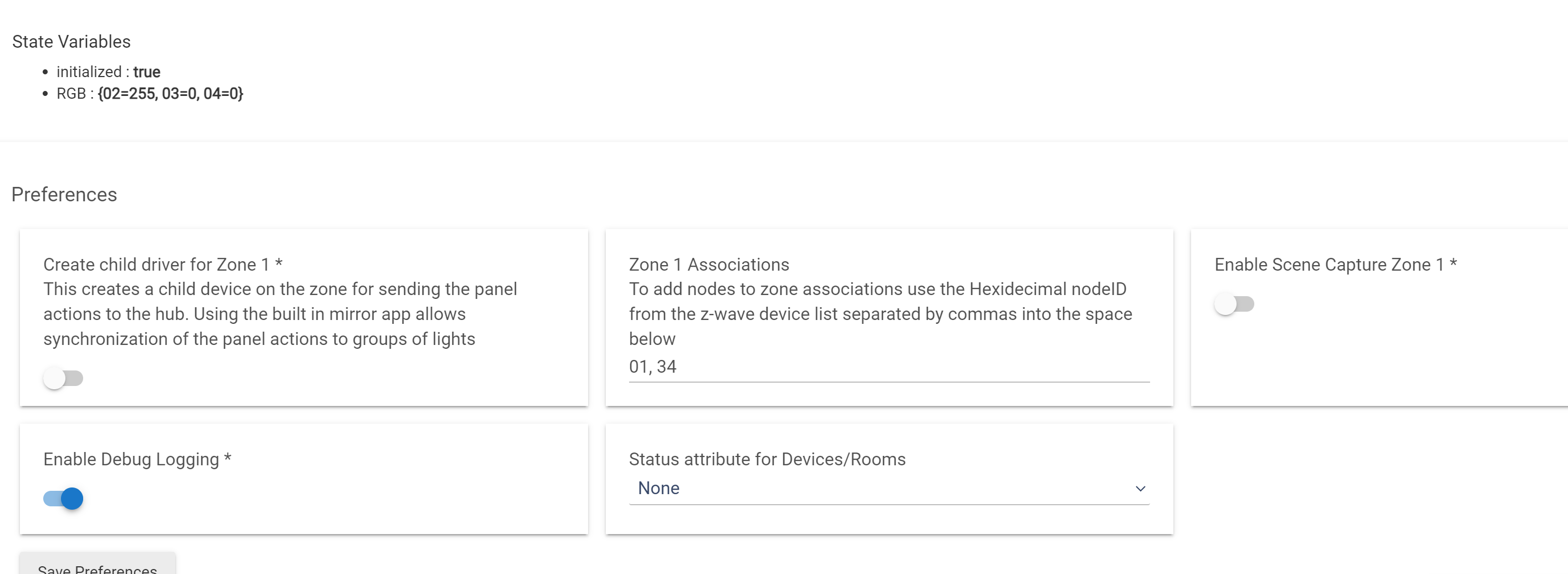1568x574 pixels.
Task: Click the State Variables heading
Action: coord(71,42)
